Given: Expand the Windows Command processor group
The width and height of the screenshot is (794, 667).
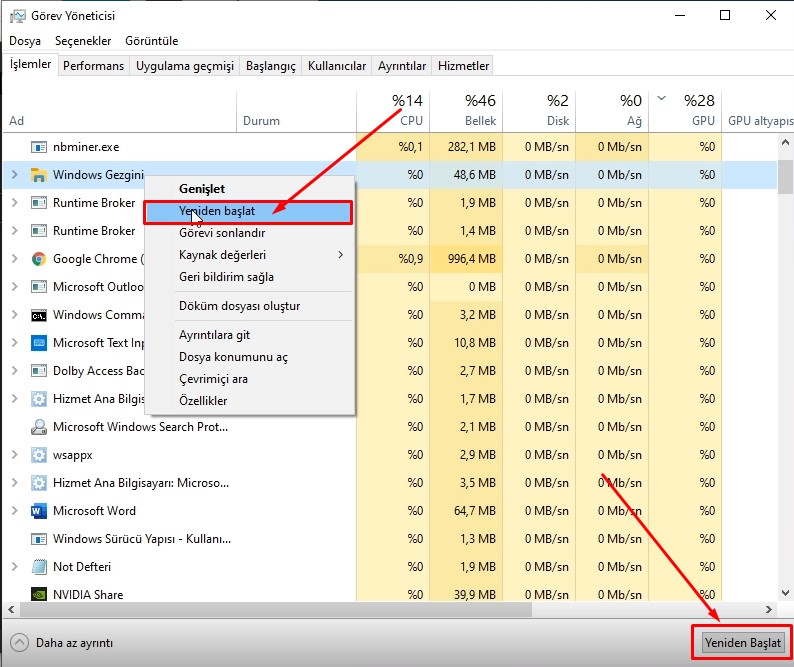Looking at the screenshot, I should coord(14,315).
